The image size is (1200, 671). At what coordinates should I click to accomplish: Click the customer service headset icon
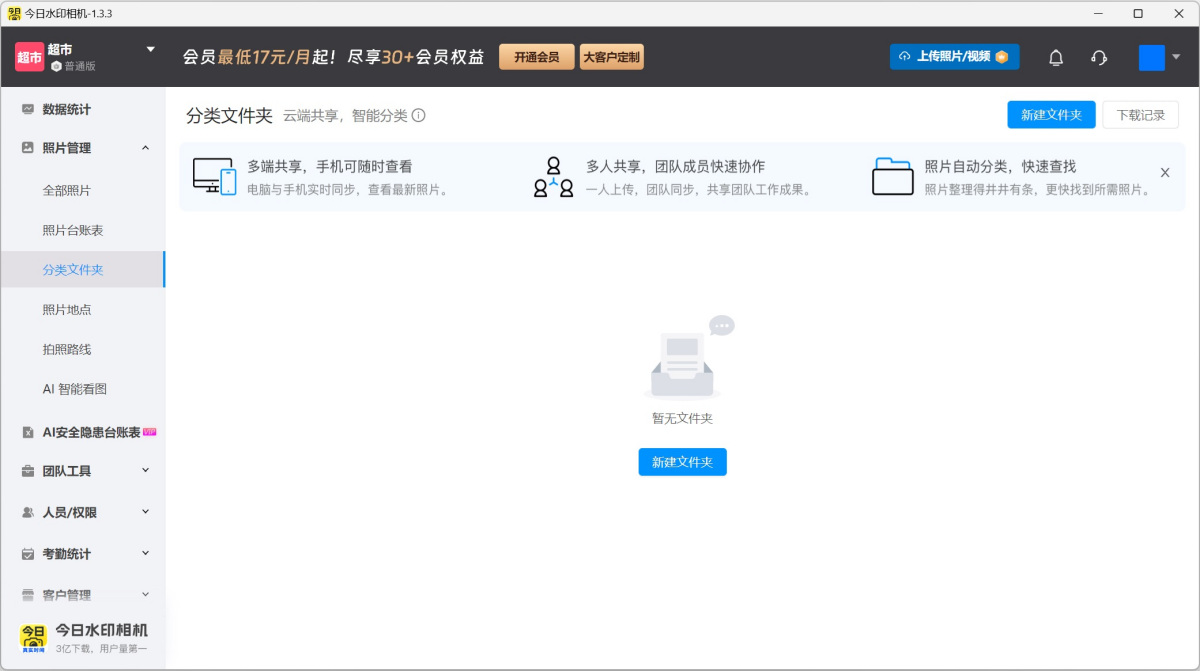[x=1098, y=57]
